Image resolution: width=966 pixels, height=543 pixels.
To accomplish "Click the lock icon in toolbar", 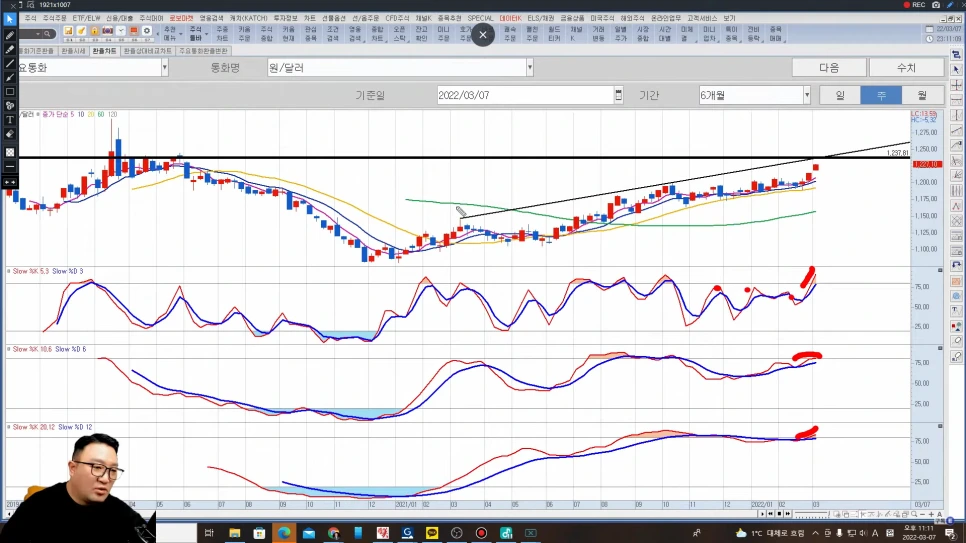I will [x=94, y=31].
